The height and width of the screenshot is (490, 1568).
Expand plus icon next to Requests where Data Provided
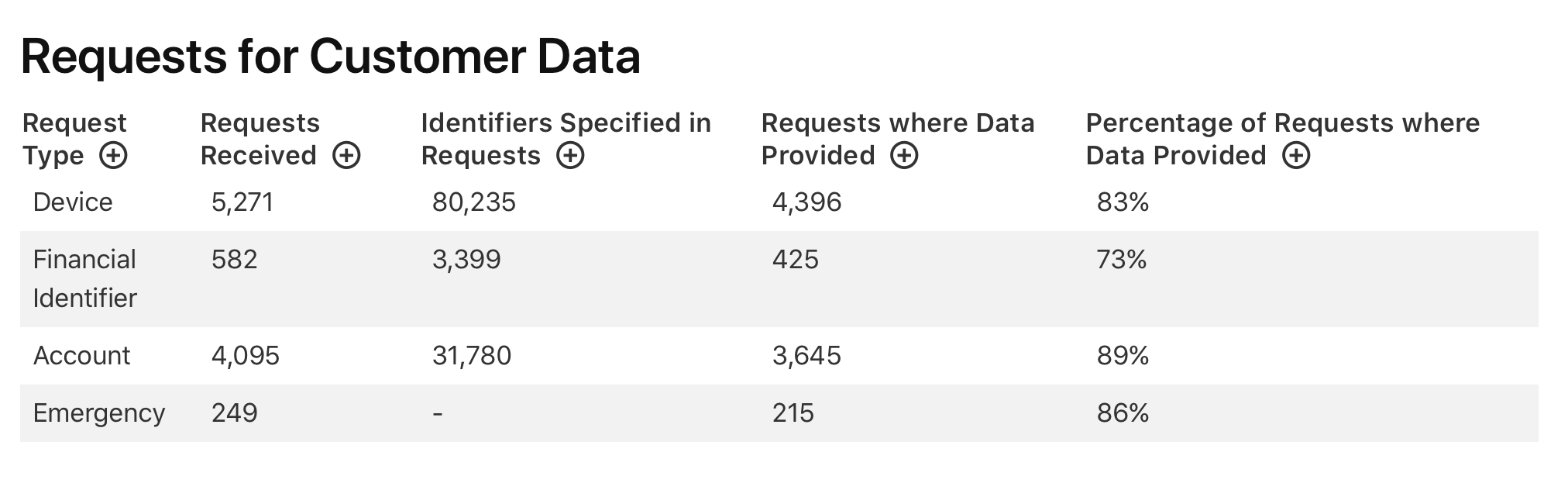[904, 156]
